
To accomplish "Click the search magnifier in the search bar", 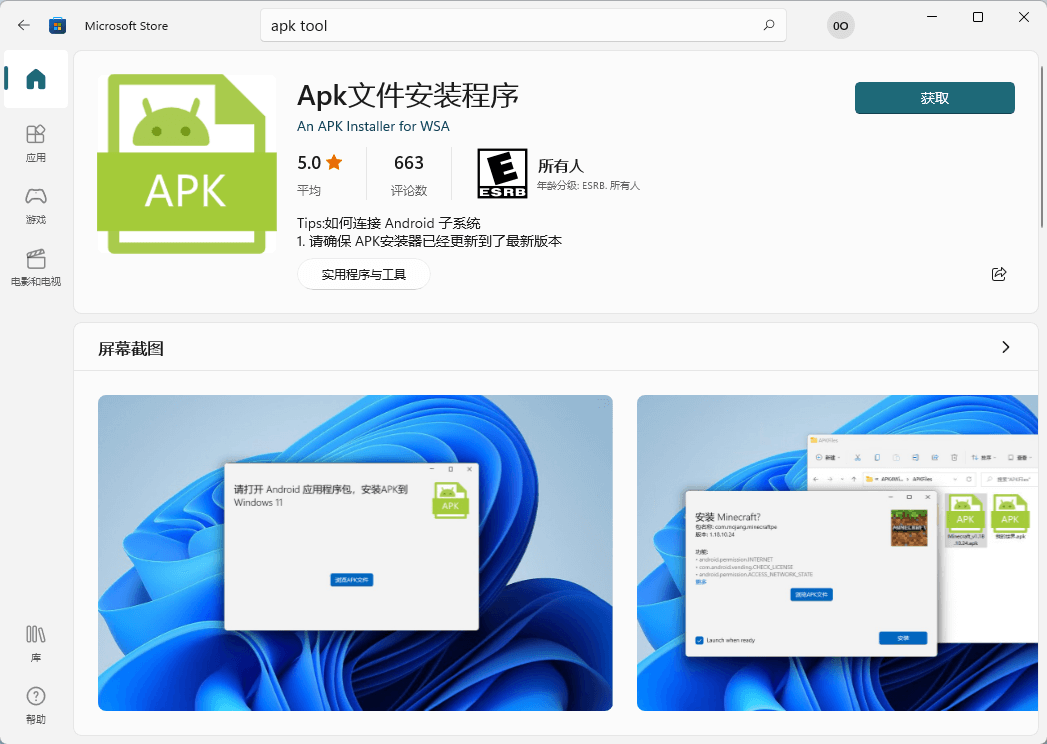I will pyautogui.click(x=768, y=25).
